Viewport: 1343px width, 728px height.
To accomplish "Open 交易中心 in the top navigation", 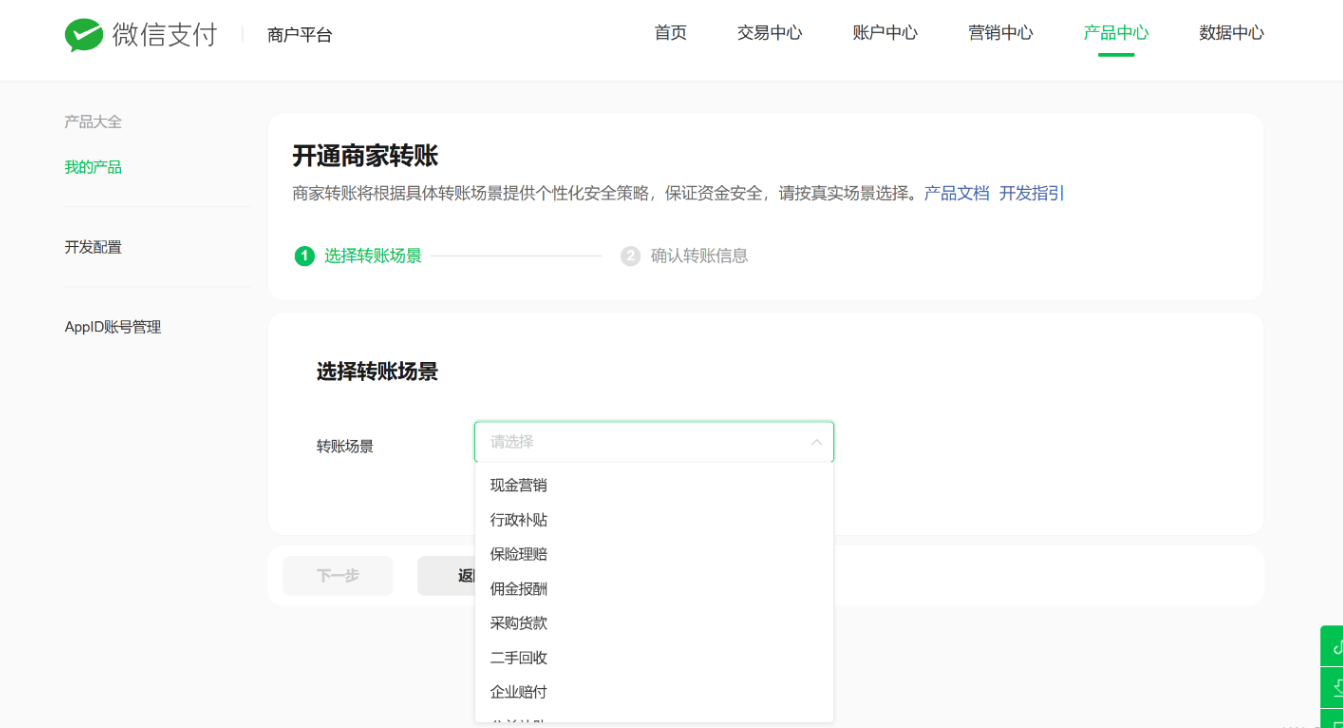I will tap(769, 33).
